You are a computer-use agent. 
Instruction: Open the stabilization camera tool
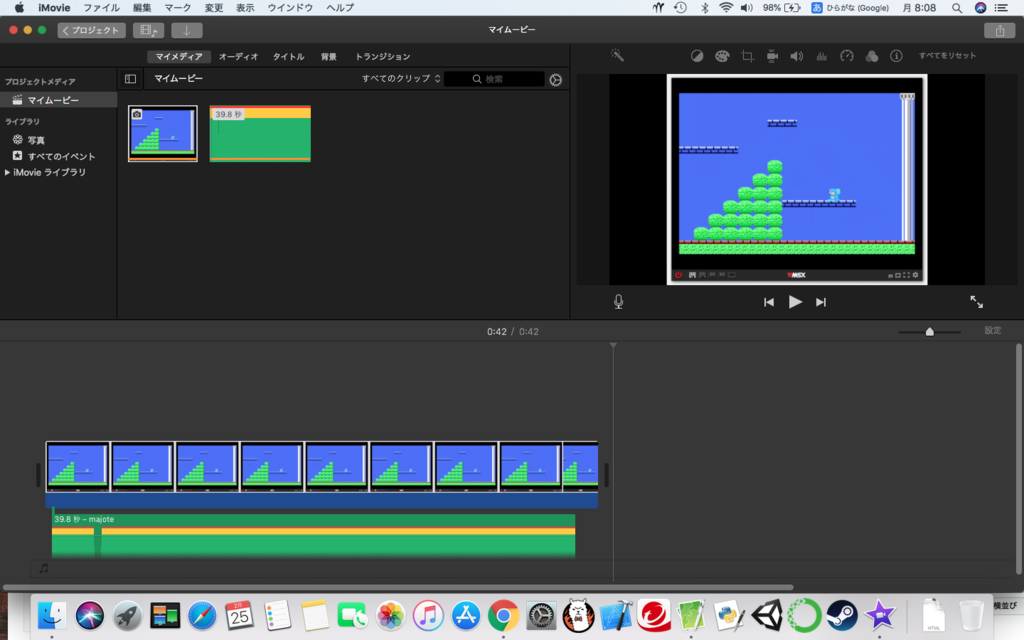772,56
